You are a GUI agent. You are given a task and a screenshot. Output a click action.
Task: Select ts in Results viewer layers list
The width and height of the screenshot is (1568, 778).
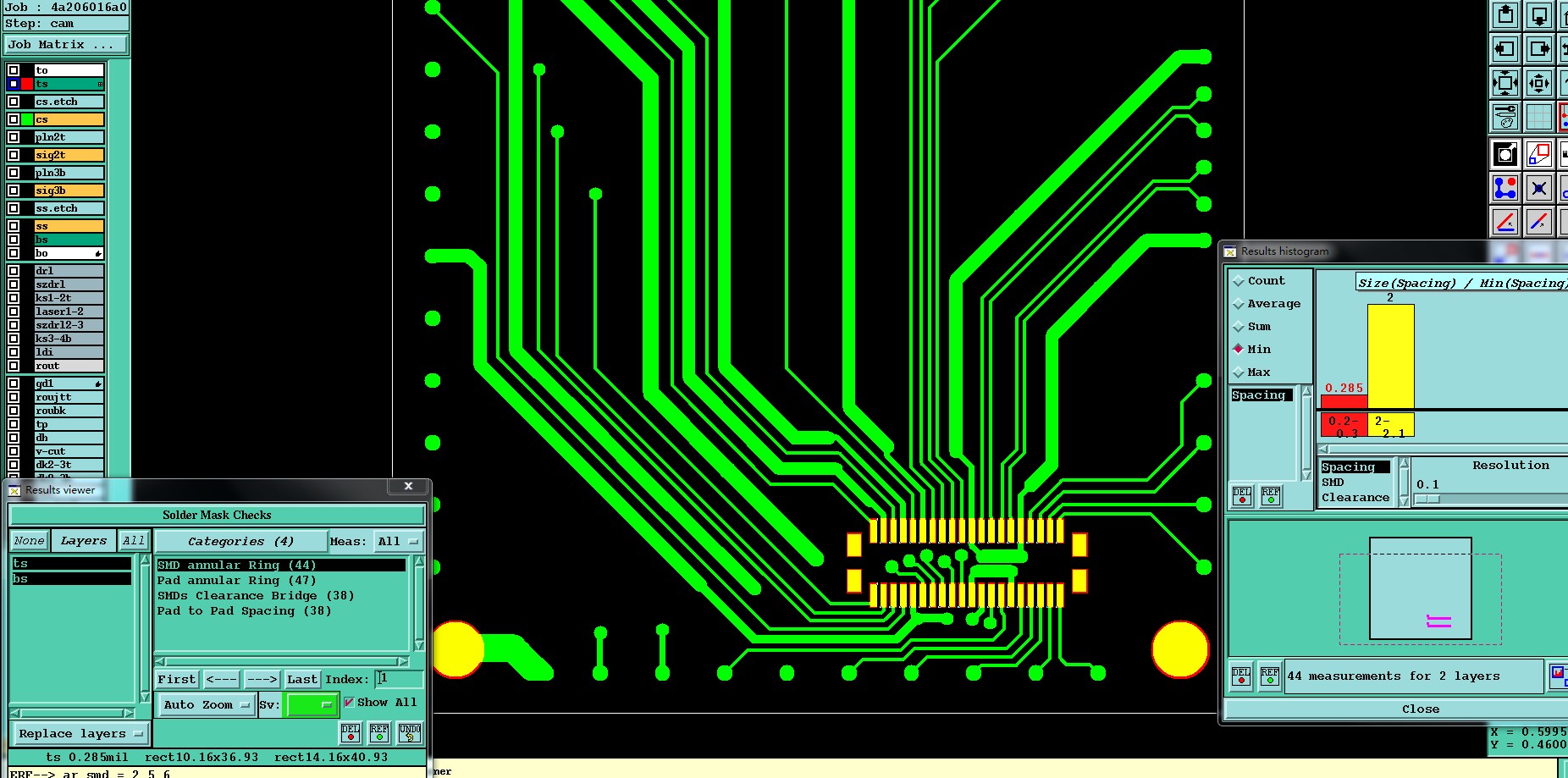click(x=72, y=564)
